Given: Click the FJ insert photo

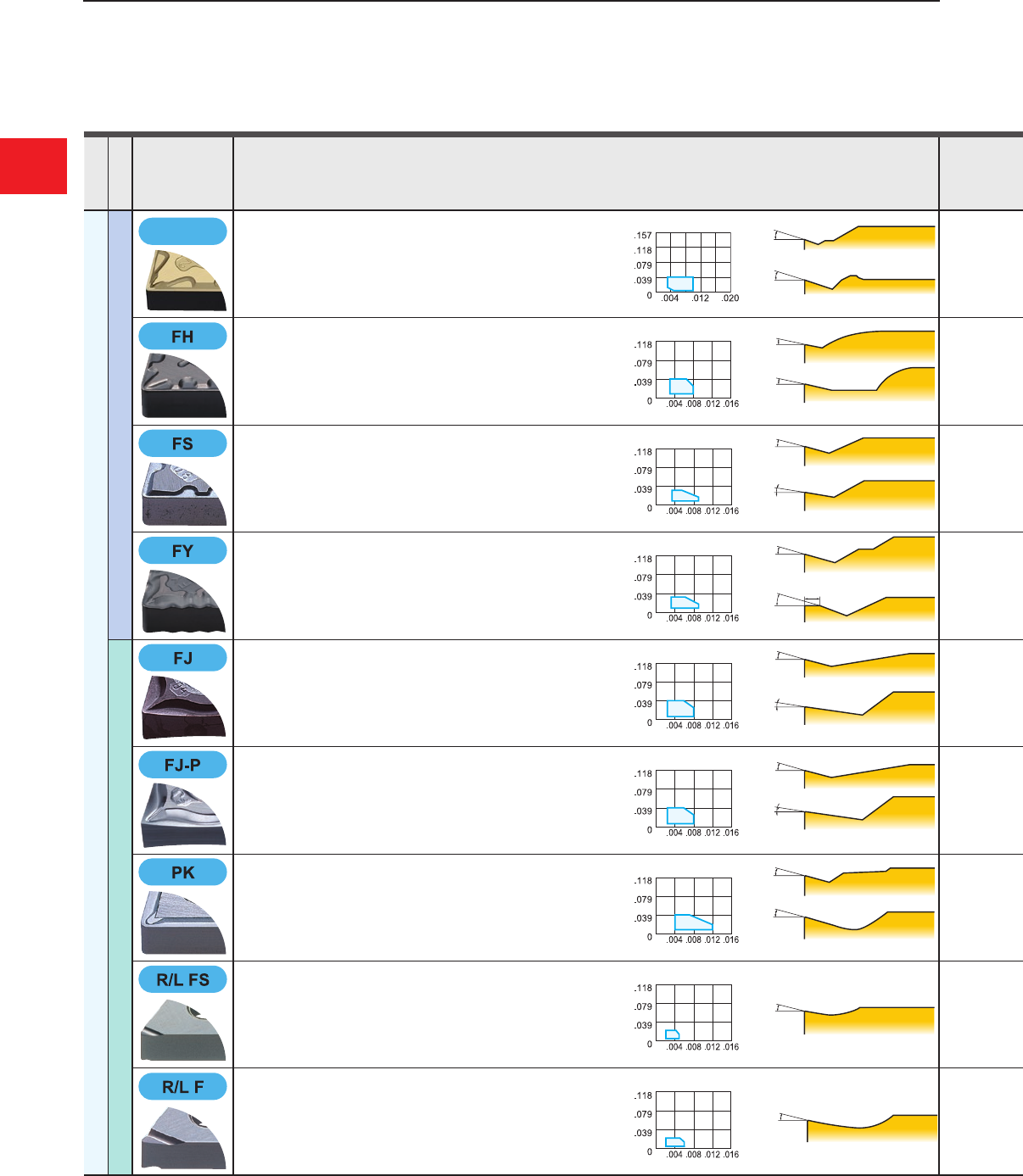Looking at the screenshot, I should [x=183, y=707].
